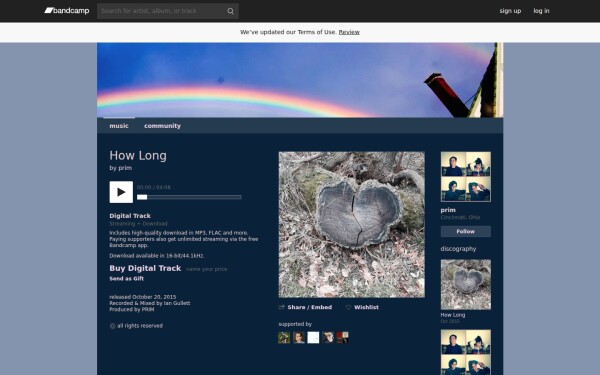Click the 'name your price' text
The image size is (600, 375).
(207, 269)
